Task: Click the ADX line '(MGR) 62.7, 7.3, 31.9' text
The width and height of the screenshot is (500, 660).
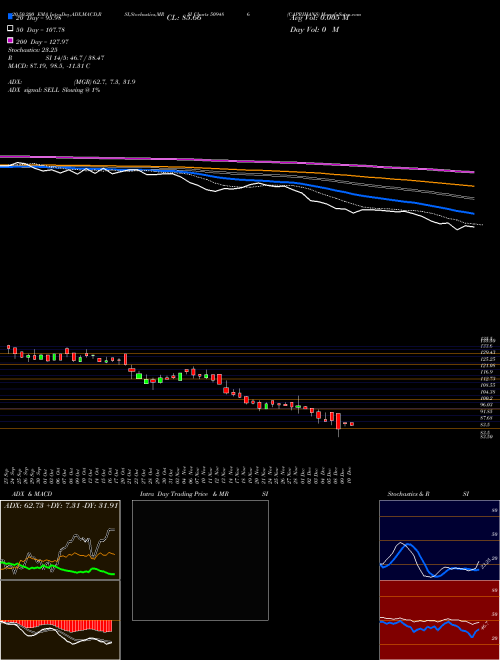Action: [104, 82]
